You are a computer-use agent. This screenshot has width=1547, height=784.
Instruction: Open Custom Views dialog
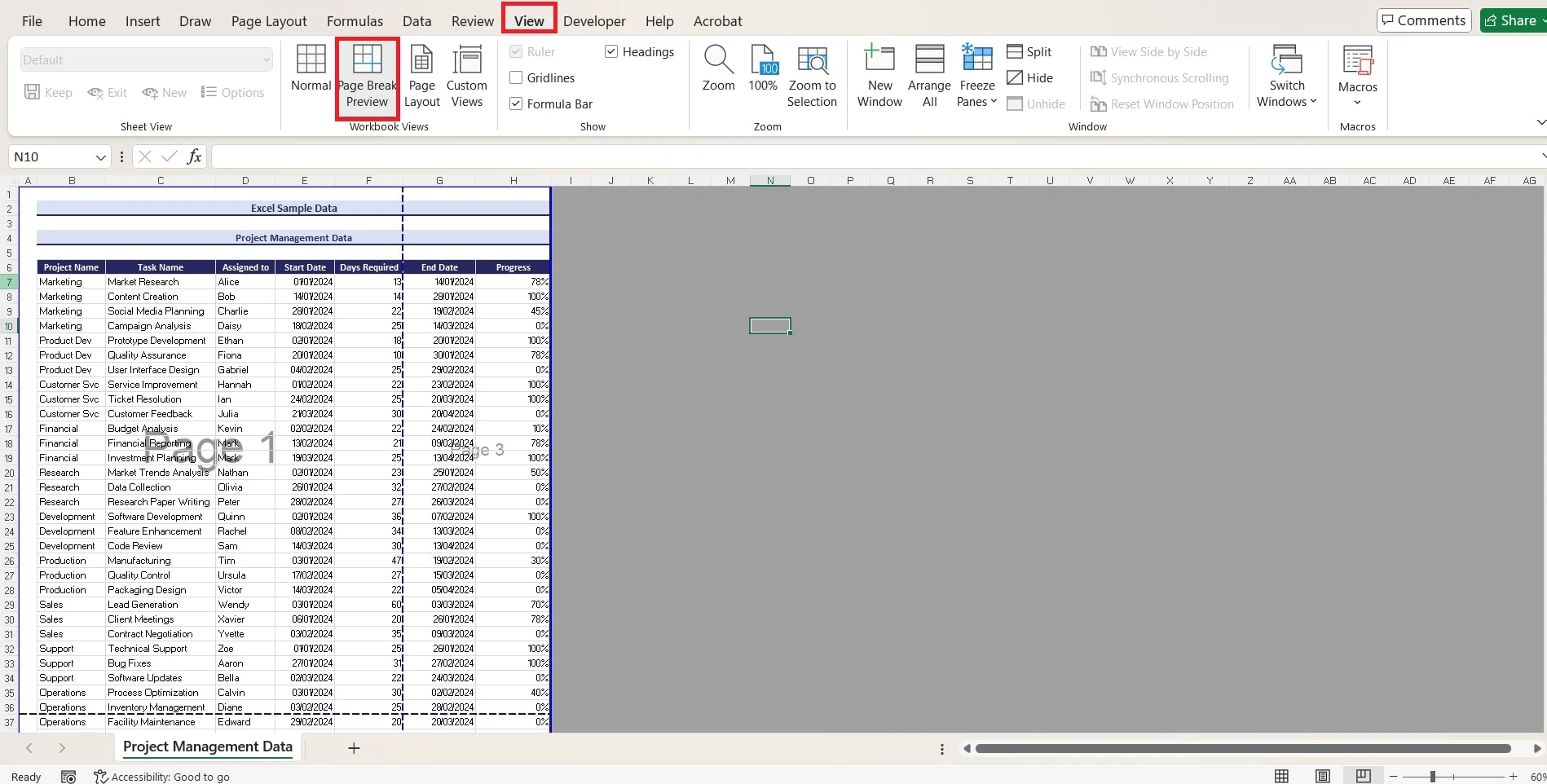pos(466,77)
